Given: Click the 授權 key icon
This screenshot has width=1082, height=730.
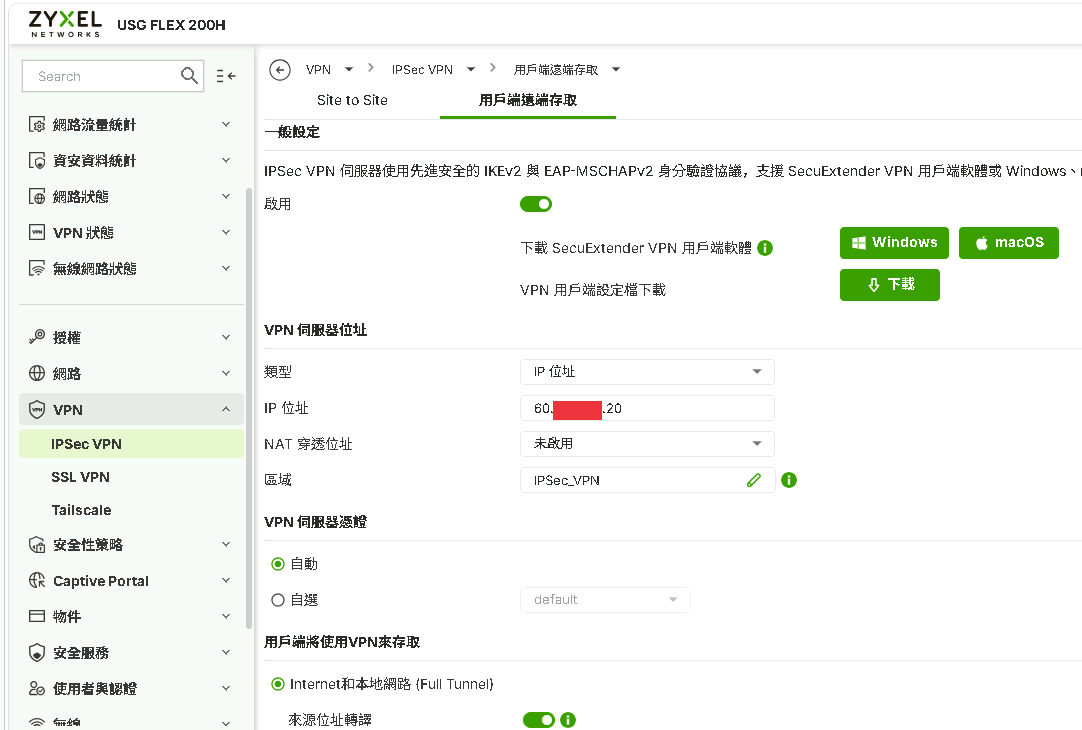Looking at the screenshot, I should click(37, 337).
